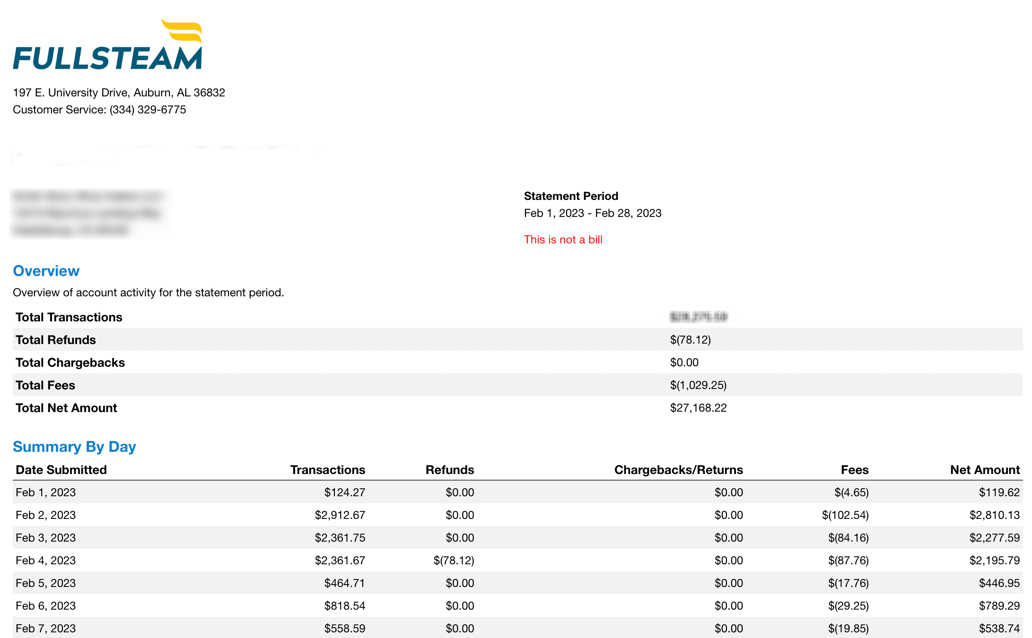Click the Customer Service phone number
Viewport: 1032px width, 638px height.
[x=98, y=109]
